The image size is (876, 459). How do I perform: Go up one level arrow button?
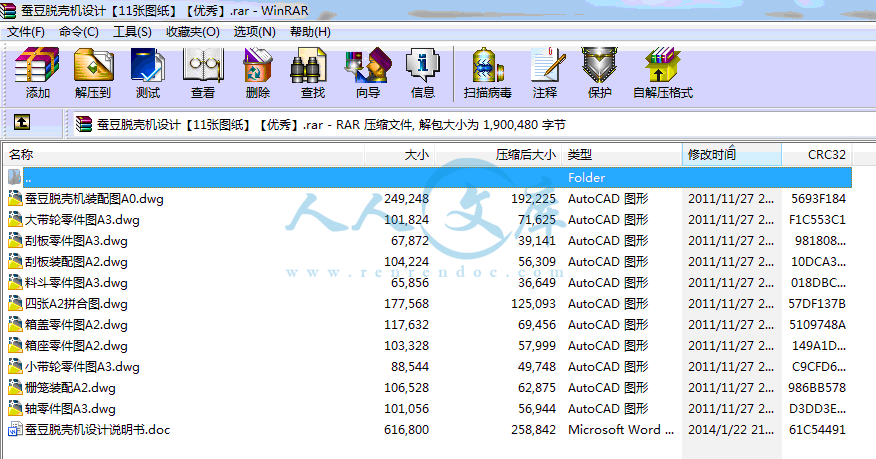click(x=22, y=122)
